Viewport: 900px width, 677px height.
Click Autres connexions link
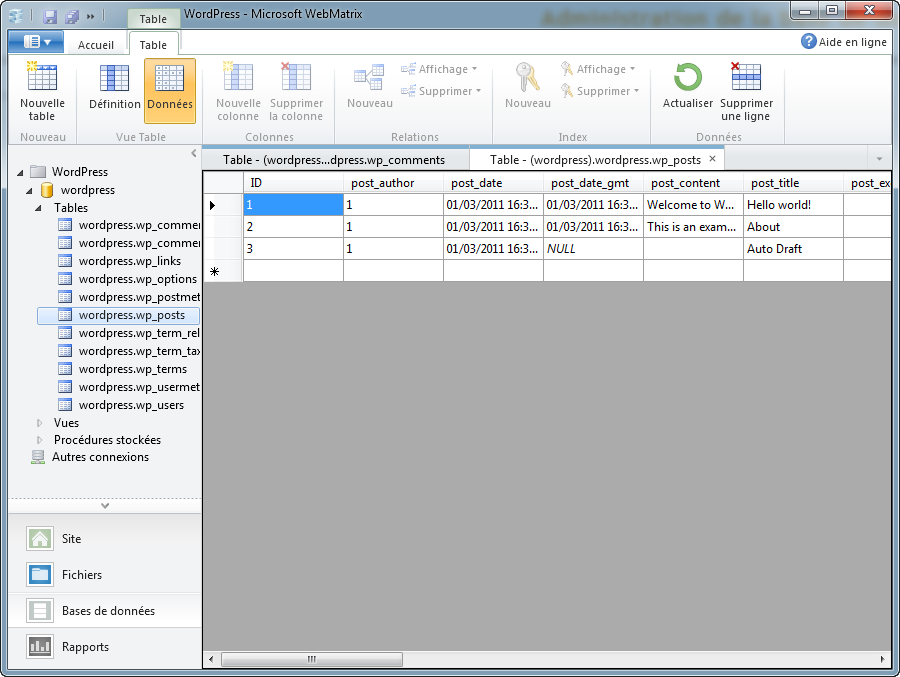(x=100, y=457)
